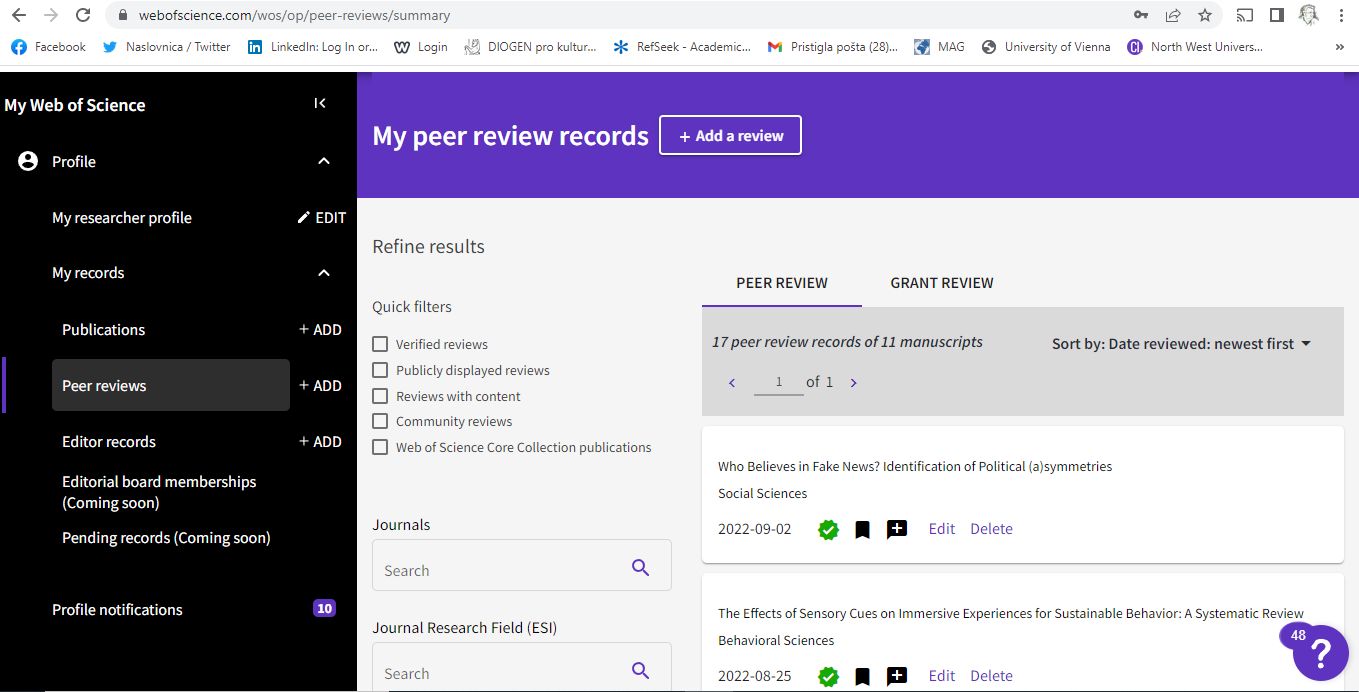Open the help question mark bubble
Image resolution: width=1359 pixels, height=692 pixels.
coord(1320,652)
